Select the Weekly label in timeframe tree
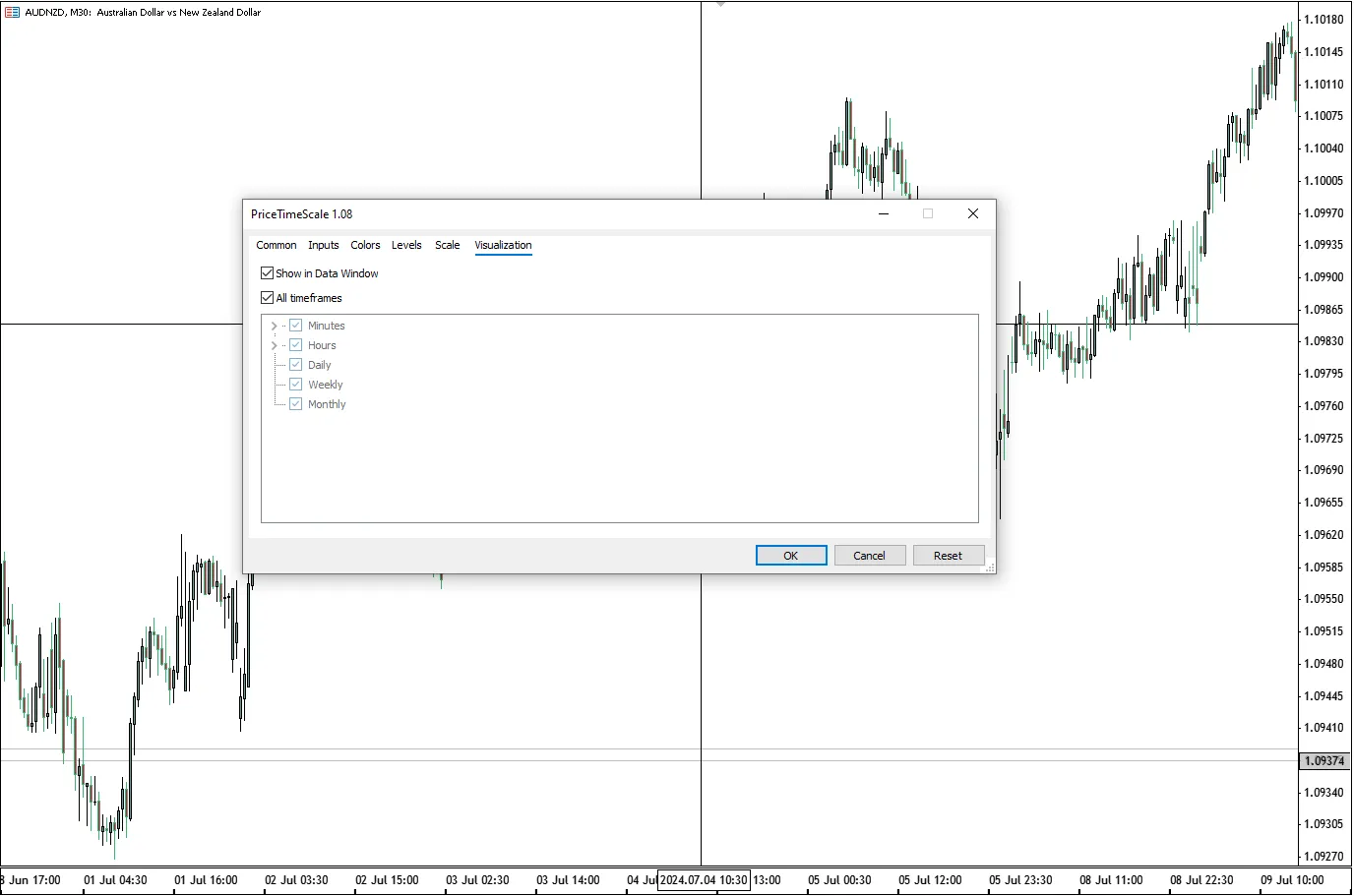 point(326,385)
